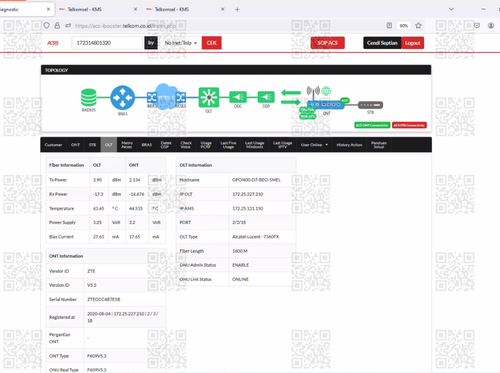This screenshot has height=373, width=500.
Task: Click IP OLT value 172.25.227.210
Action: click(x=248, y=194)
